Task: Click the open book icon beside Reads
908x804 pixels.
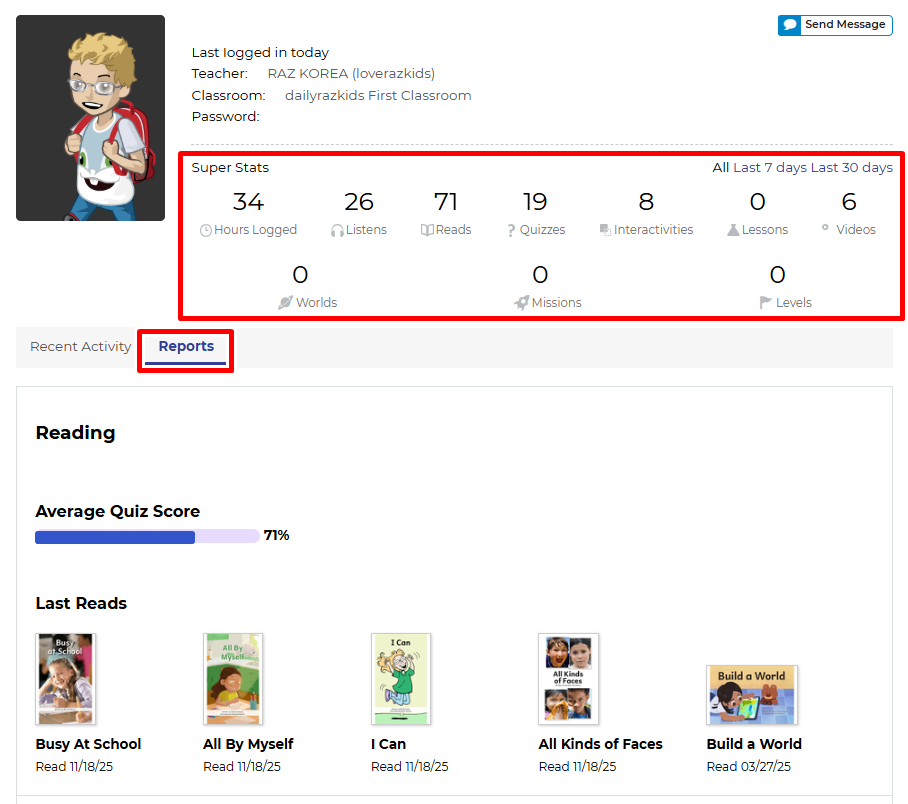Action: coord(427,230)
